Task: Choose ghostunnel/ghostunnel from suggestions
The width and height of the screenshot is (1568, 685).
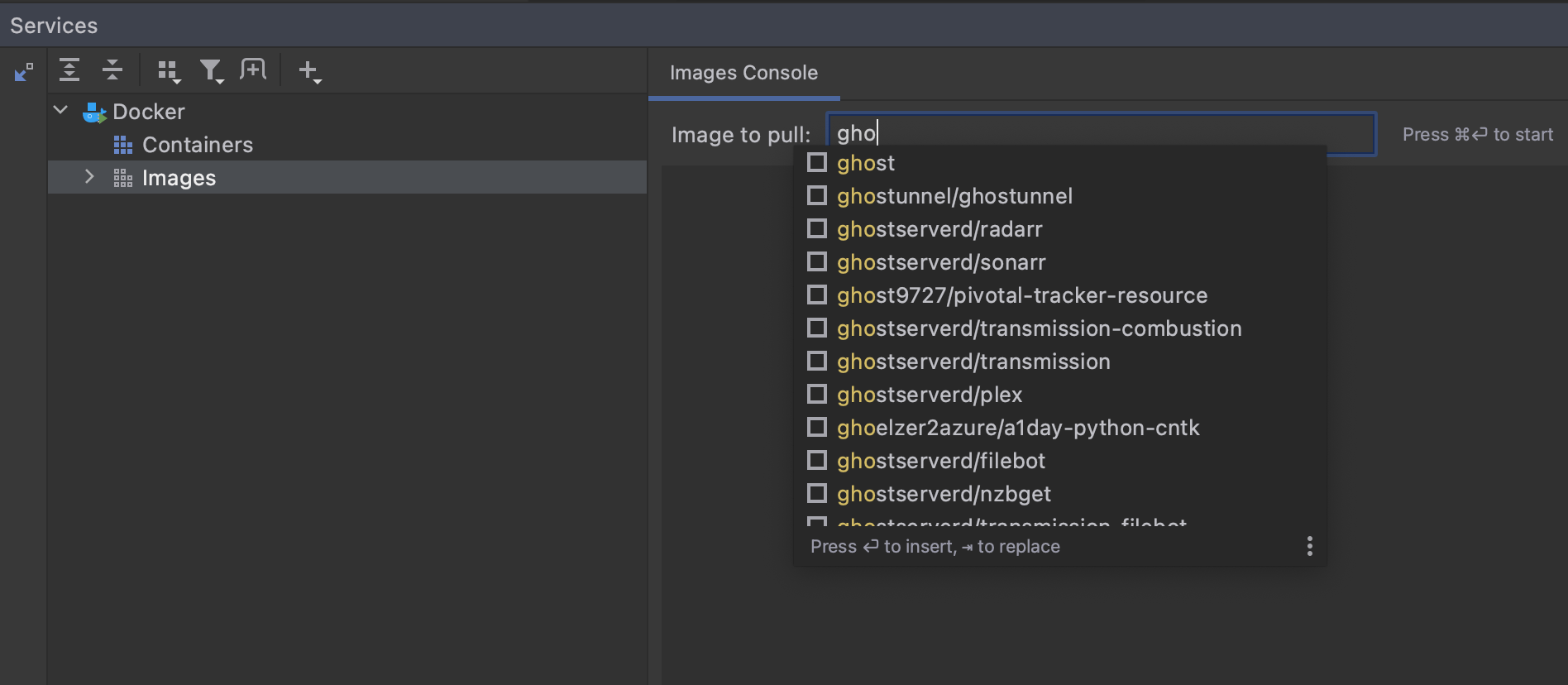Action: 954,196
